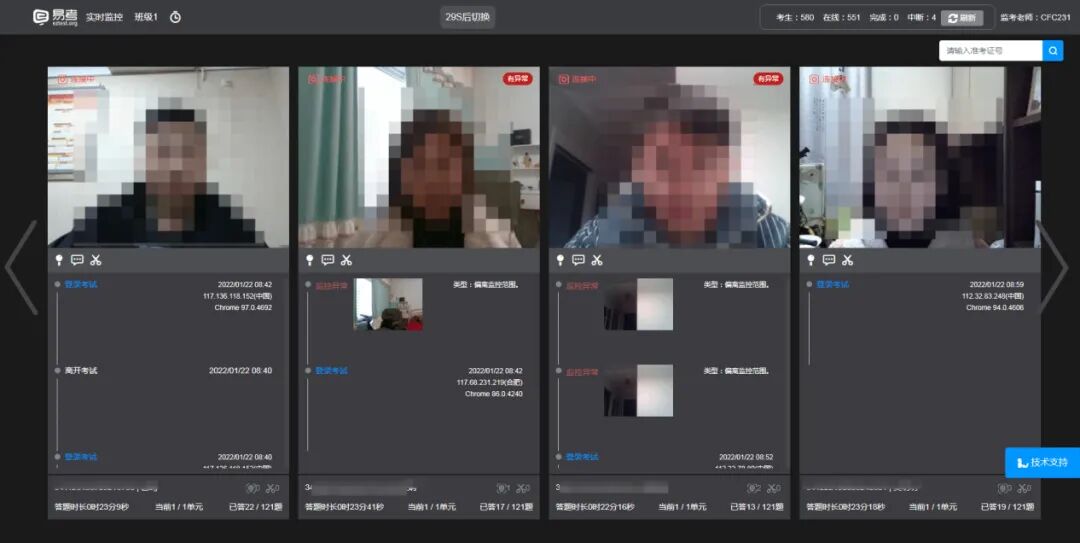Image resolution: width=1080 pixels, height=543 pixels.
Task: Click scissors icon under video on 已答13/121题 card
Action: point(597,260)
